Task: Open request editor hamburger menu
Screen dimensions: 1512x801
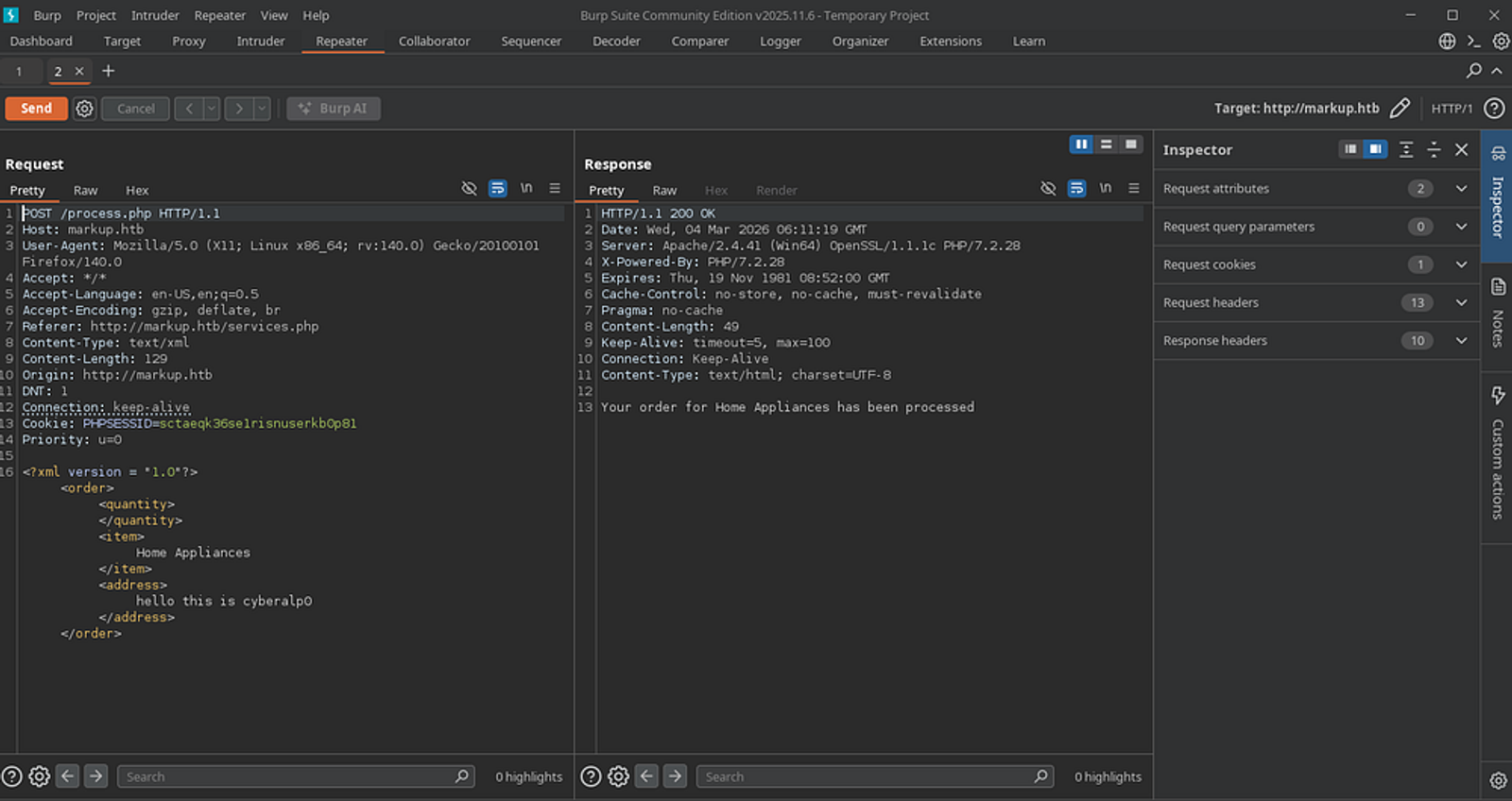Action: pyautogui.click(x=555, y=188)
